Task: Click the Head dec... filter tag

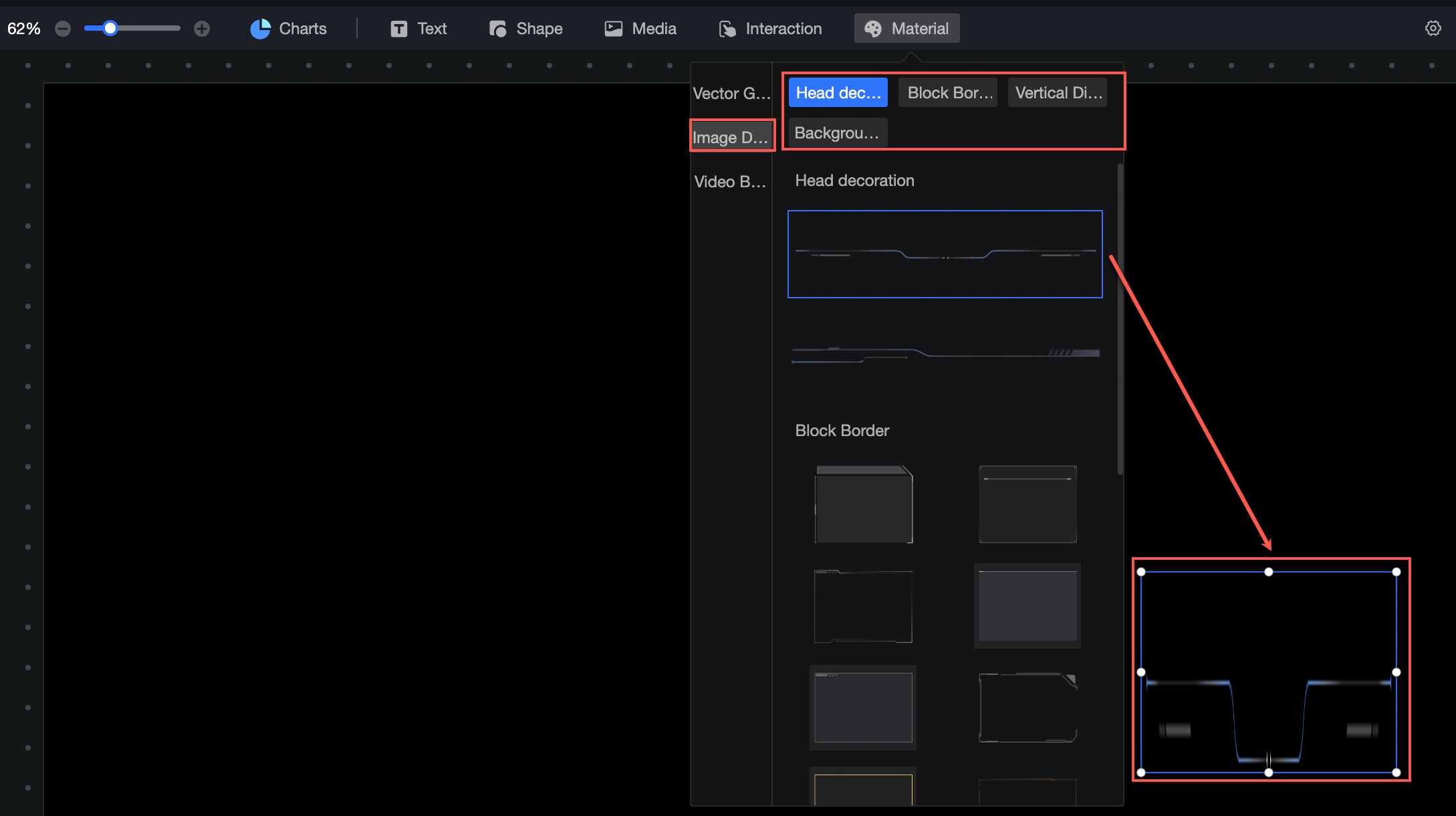Action: [838, 93]
